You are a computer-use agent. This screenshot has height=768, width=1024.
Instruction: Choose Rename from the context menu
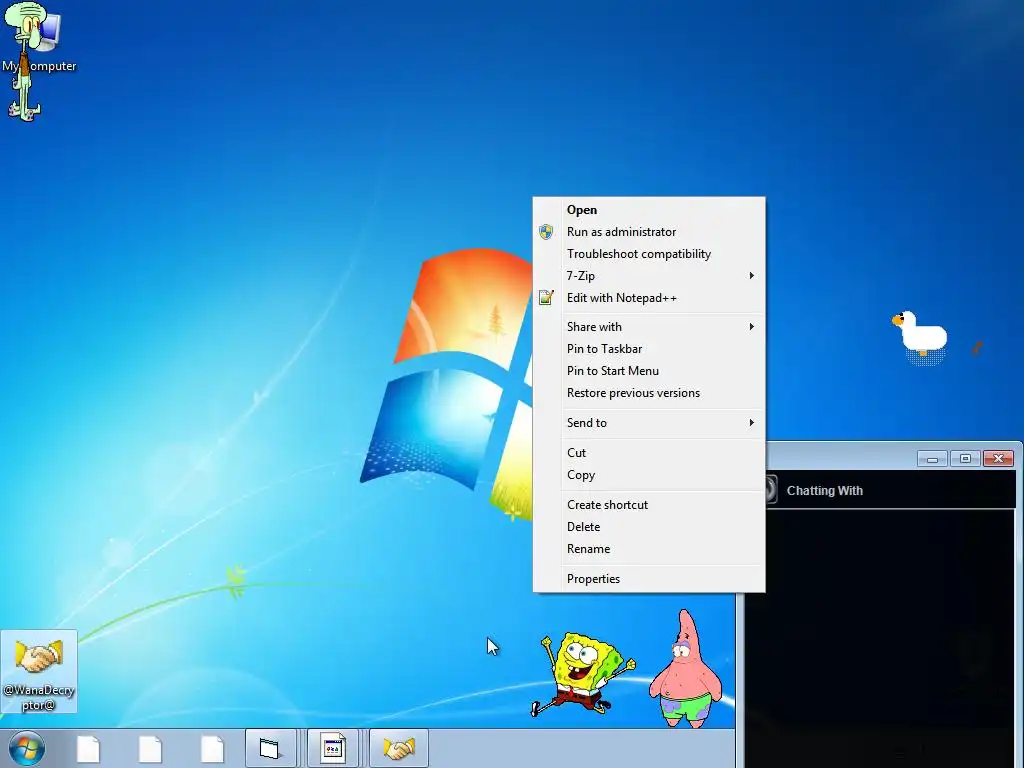tap(649, 549)
